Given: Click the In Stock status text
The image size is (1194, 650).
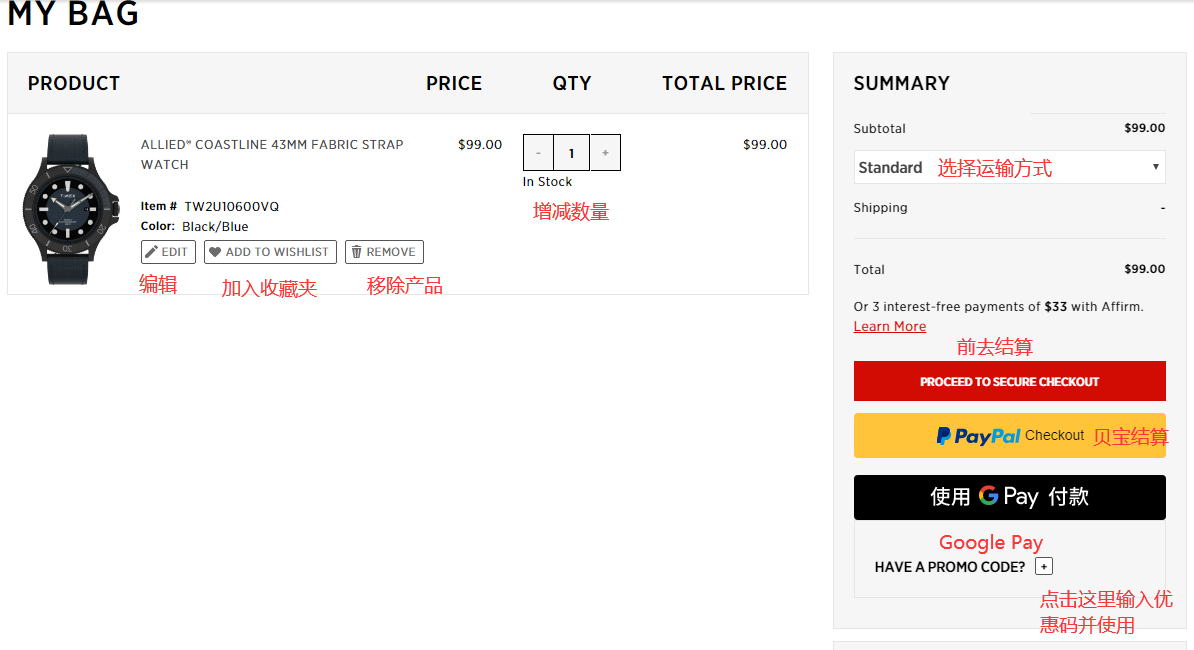Looking at the screenshot, I should click(x=547, y=182).
